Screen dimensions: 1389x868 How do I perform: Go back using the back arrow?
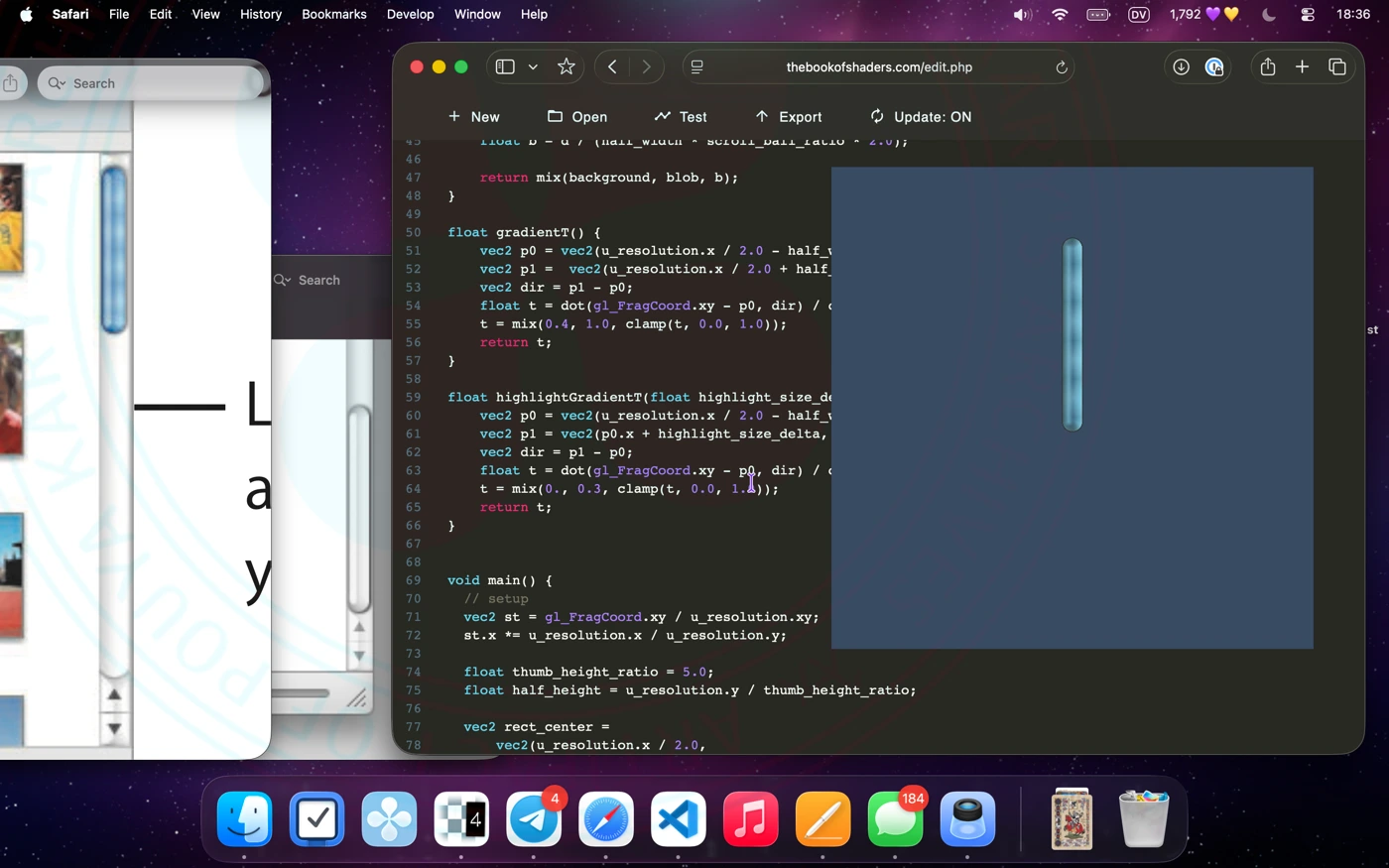tap(613, 66)
